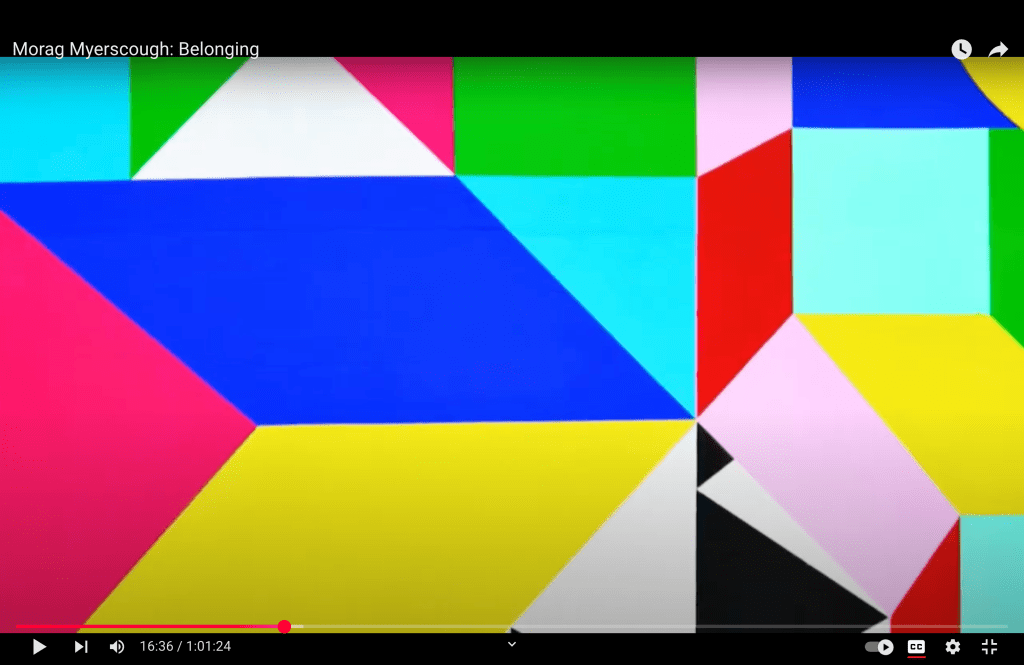Skip to the next video

[x=81, y=647]
